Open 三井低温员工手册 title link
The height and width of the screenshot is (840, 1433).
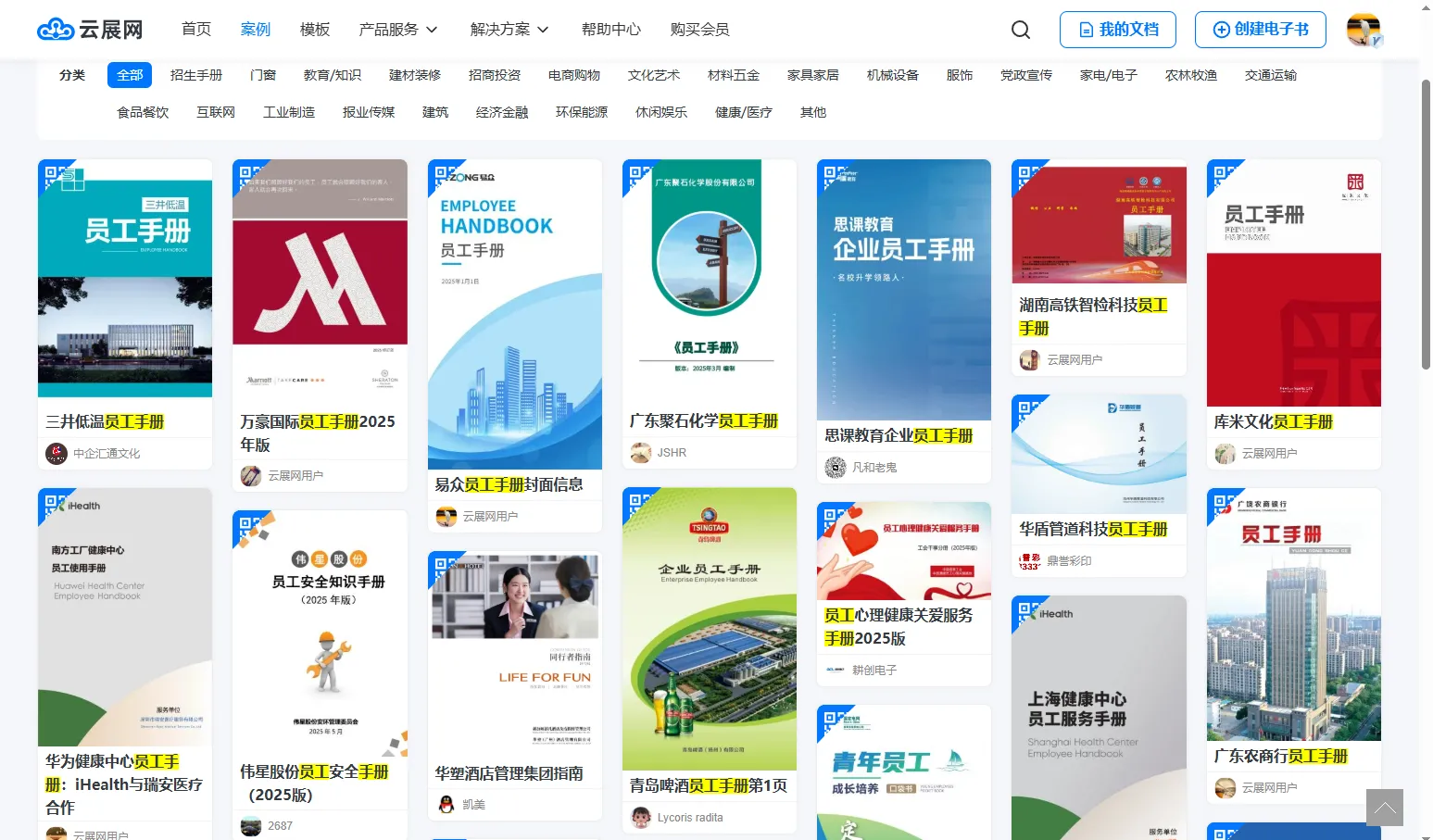[x=105, y=422]
